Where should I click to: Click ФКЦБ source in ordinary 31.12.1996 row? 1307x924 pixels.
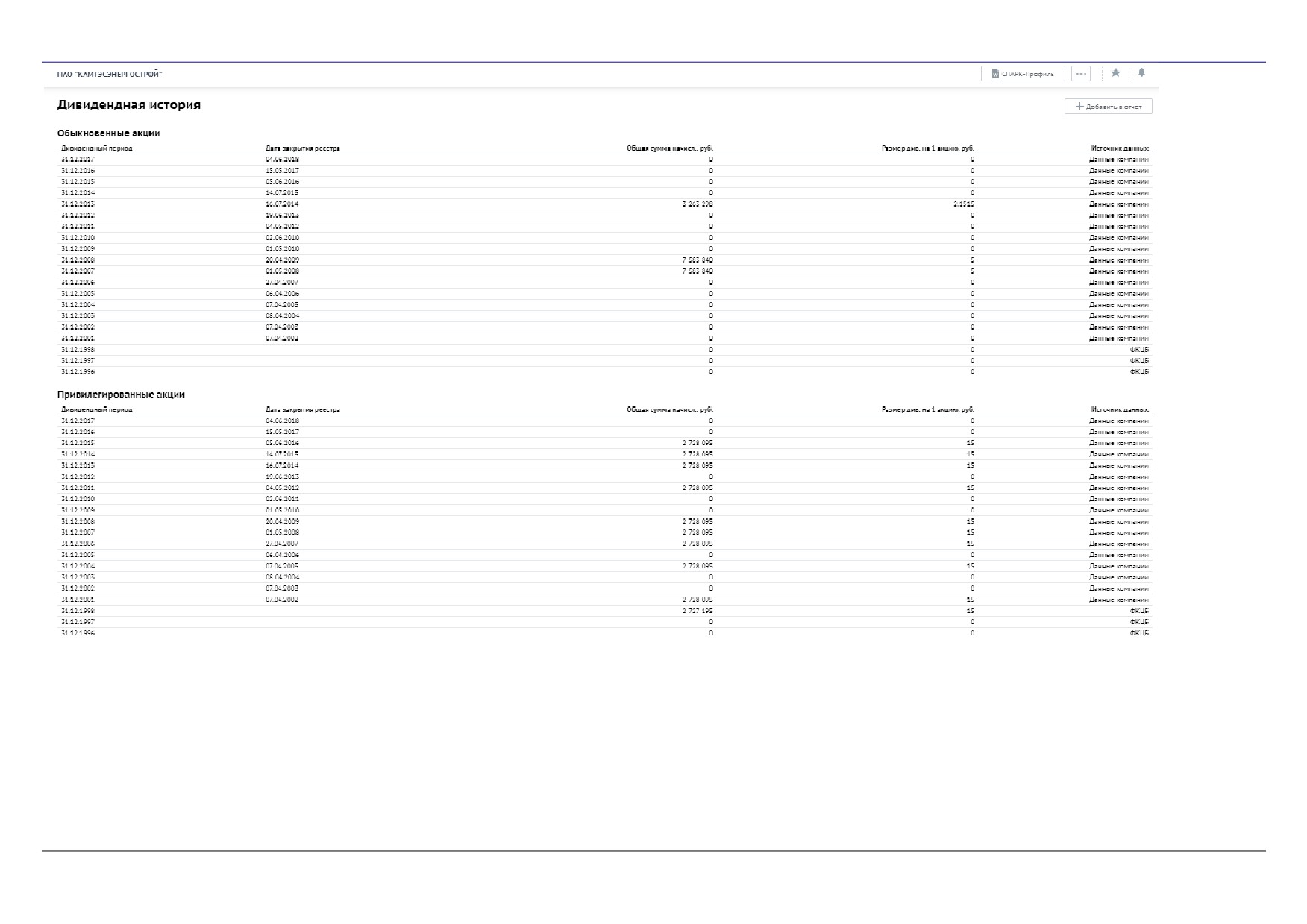(x=1139, y=372)
